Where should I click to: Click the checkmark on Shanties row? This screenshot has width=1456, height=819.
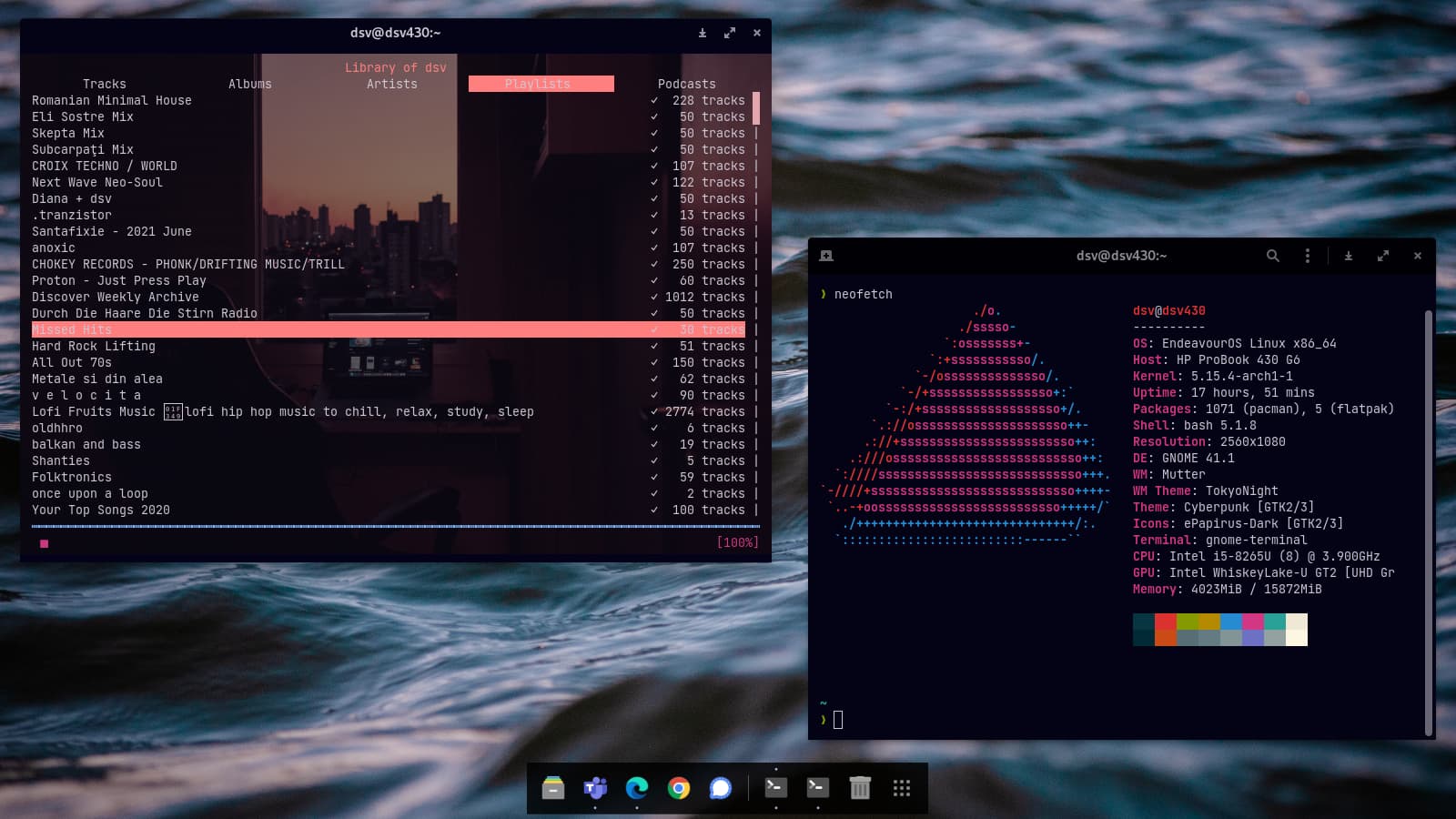click(654, 460)
